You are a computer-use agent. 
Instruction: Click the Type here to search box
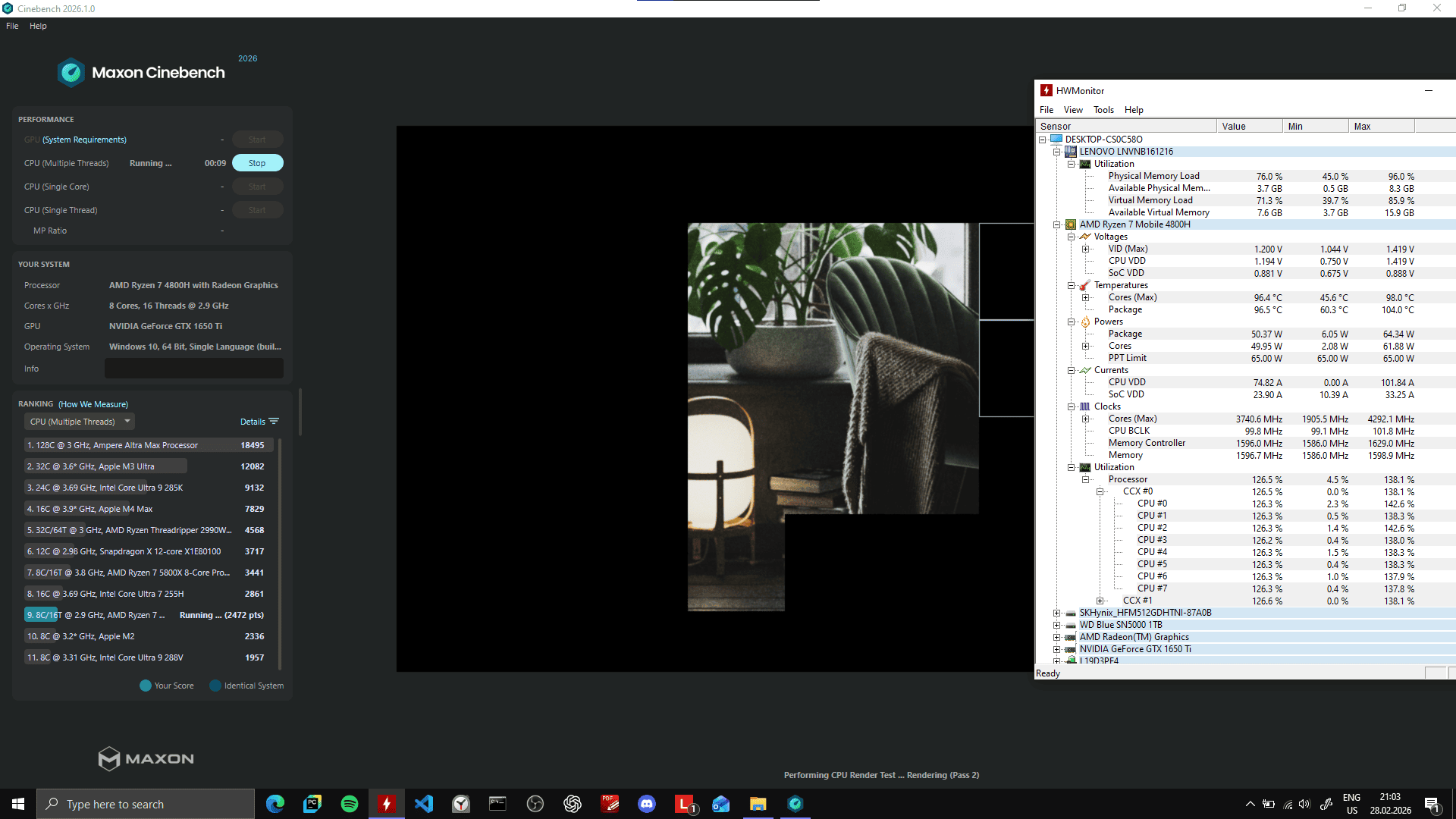[x=146, y=804]
